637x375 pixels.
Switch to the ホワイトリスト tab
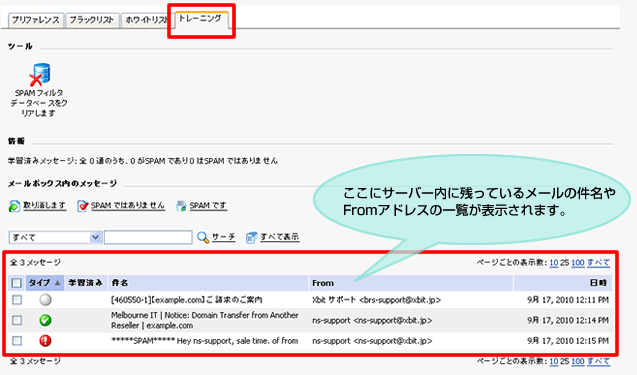147,20
